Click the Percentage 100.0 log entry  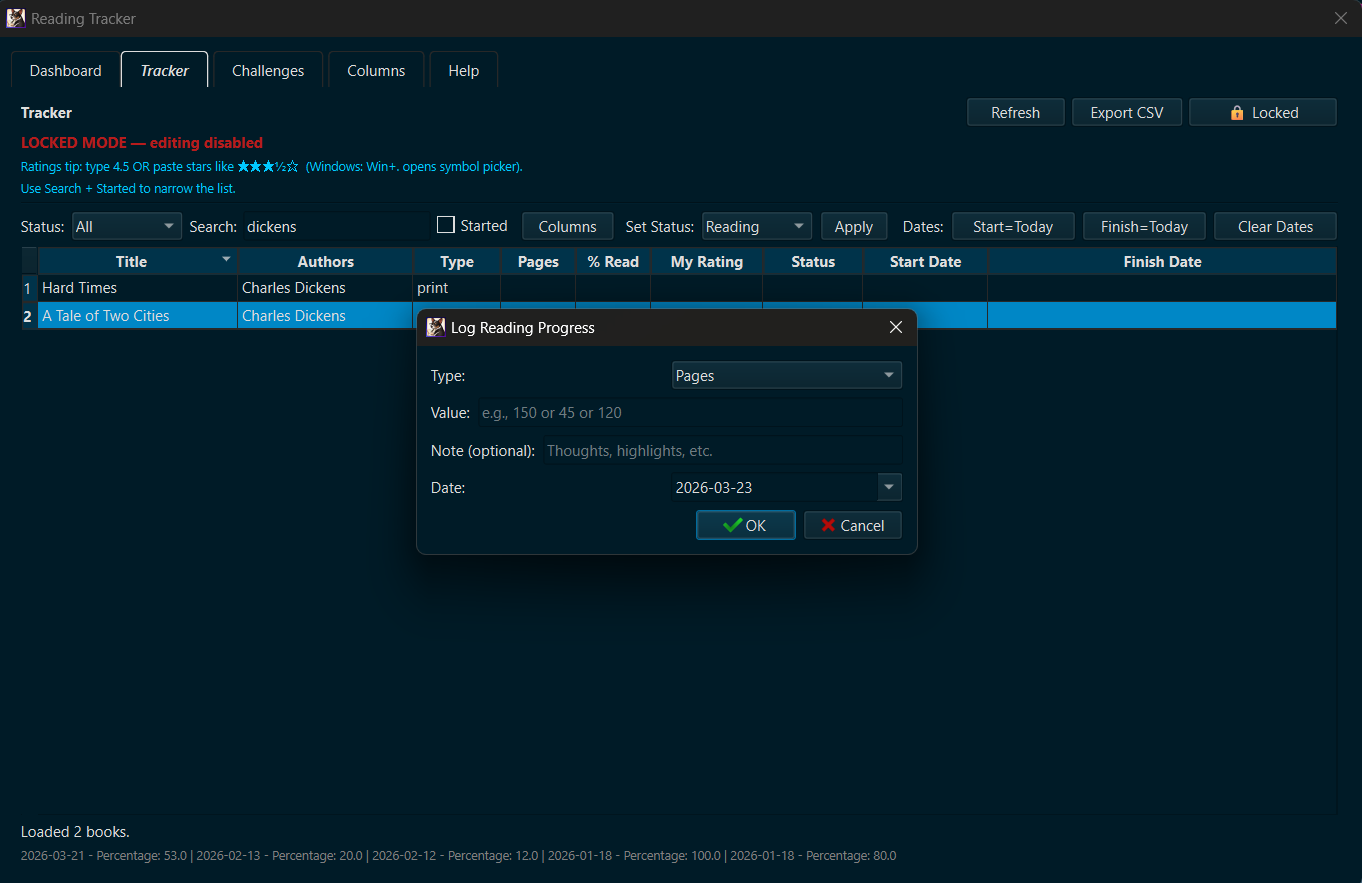pyautogui.click(x=634, y=856)
